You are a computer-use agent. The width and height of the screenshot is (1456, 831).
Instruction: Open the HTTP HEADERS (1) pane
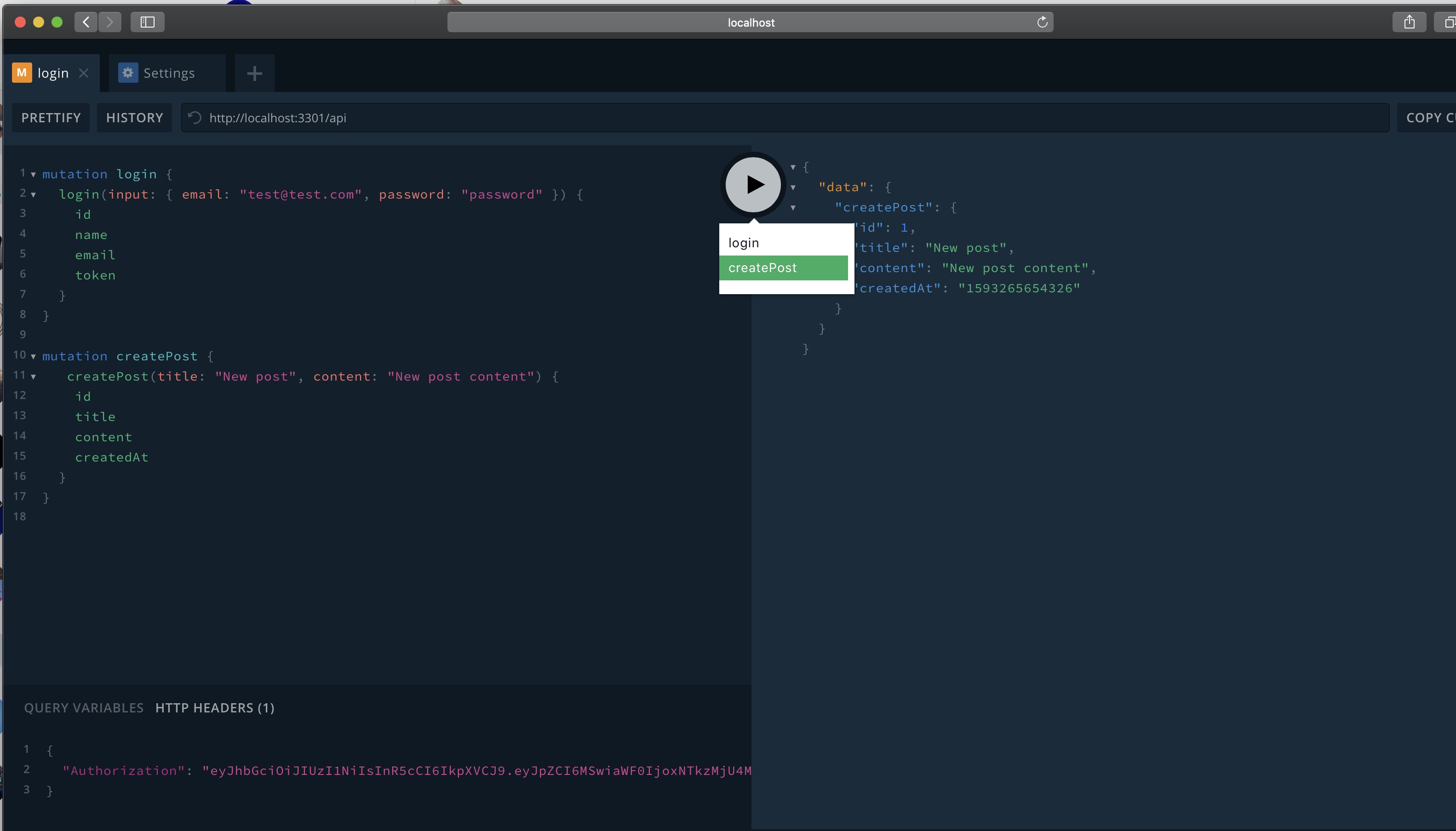click(215, 708)
